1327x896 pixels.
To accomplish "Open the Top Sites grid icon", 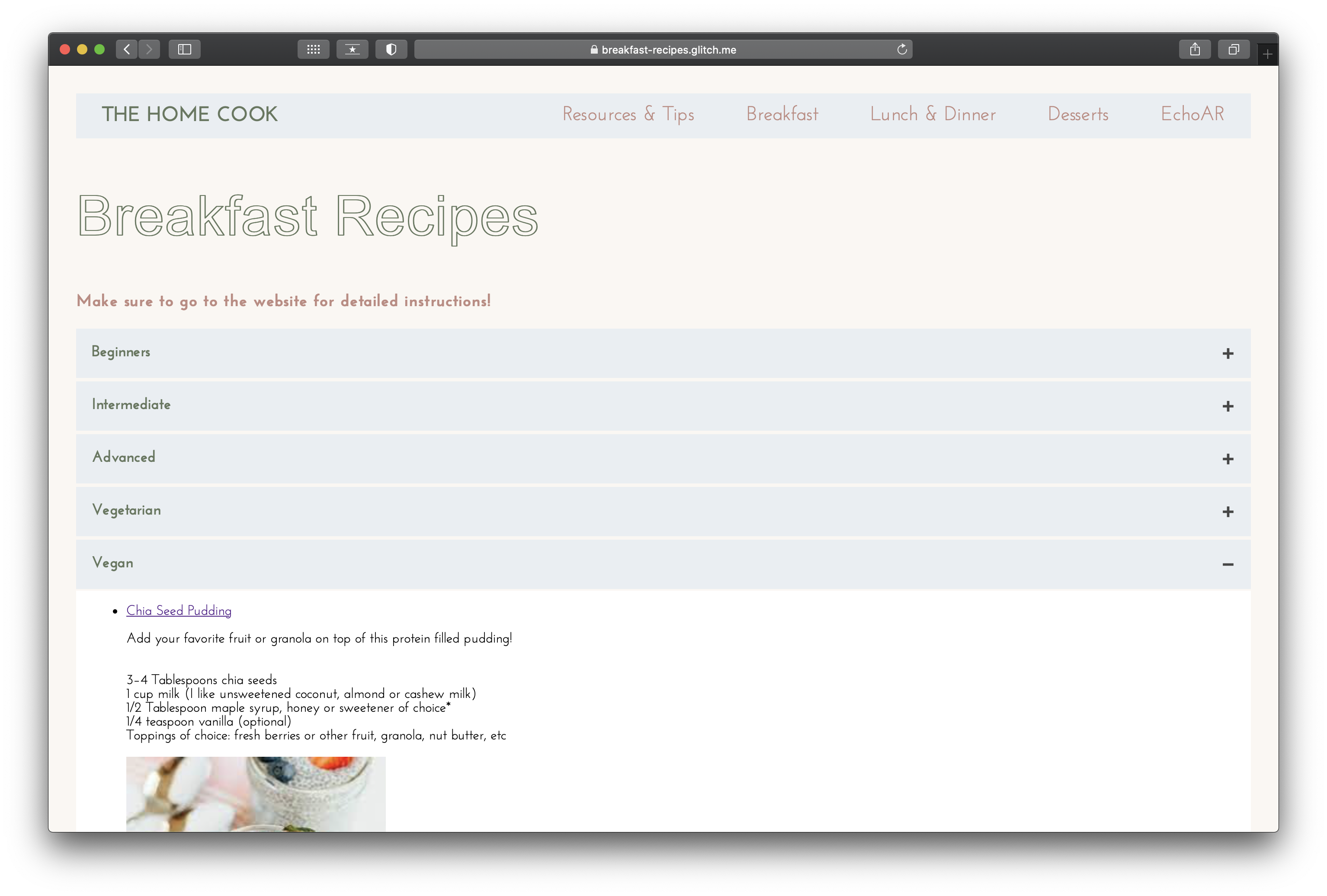I will tap(314, 50).
